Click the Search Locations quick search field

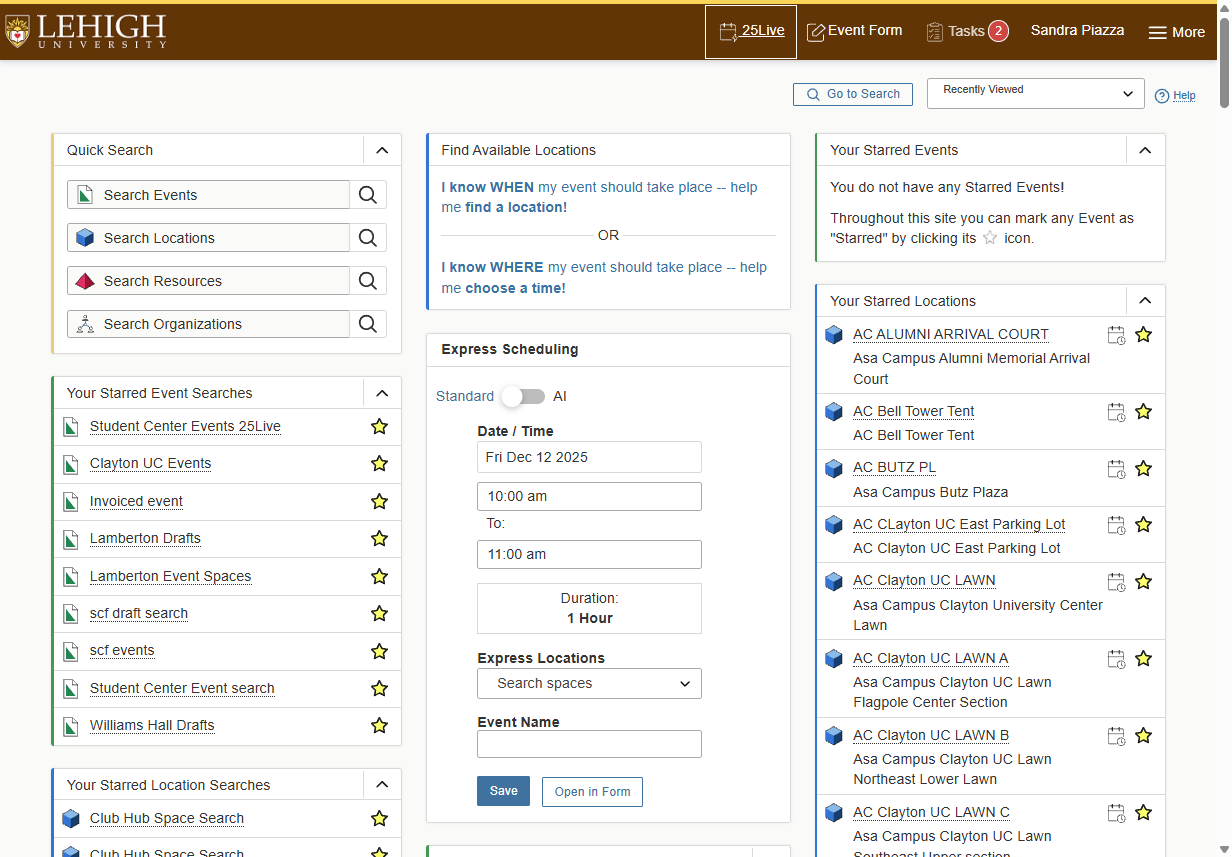[x=208, y=238]
